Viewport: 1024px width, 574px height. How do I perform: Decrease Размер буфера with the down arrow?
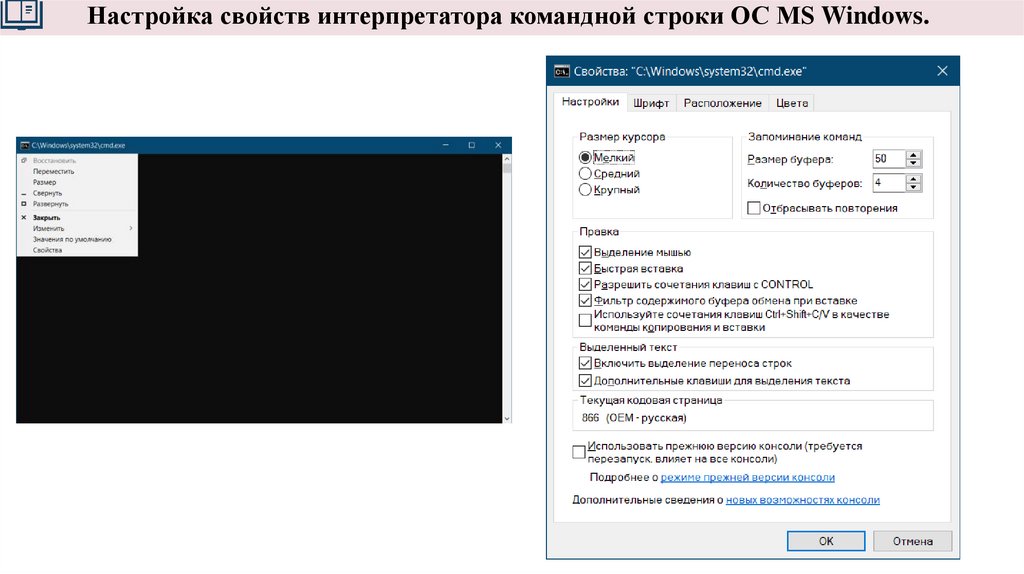pos(914,163)
